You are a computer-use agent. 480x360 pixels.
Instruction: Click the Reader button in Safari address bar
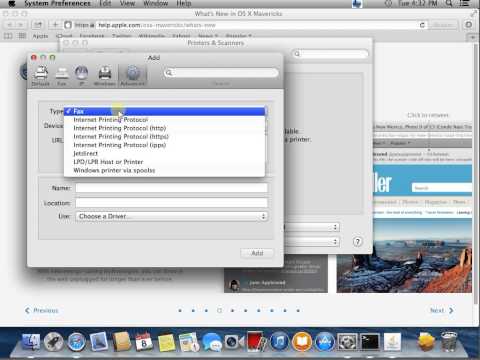(443, 25)
